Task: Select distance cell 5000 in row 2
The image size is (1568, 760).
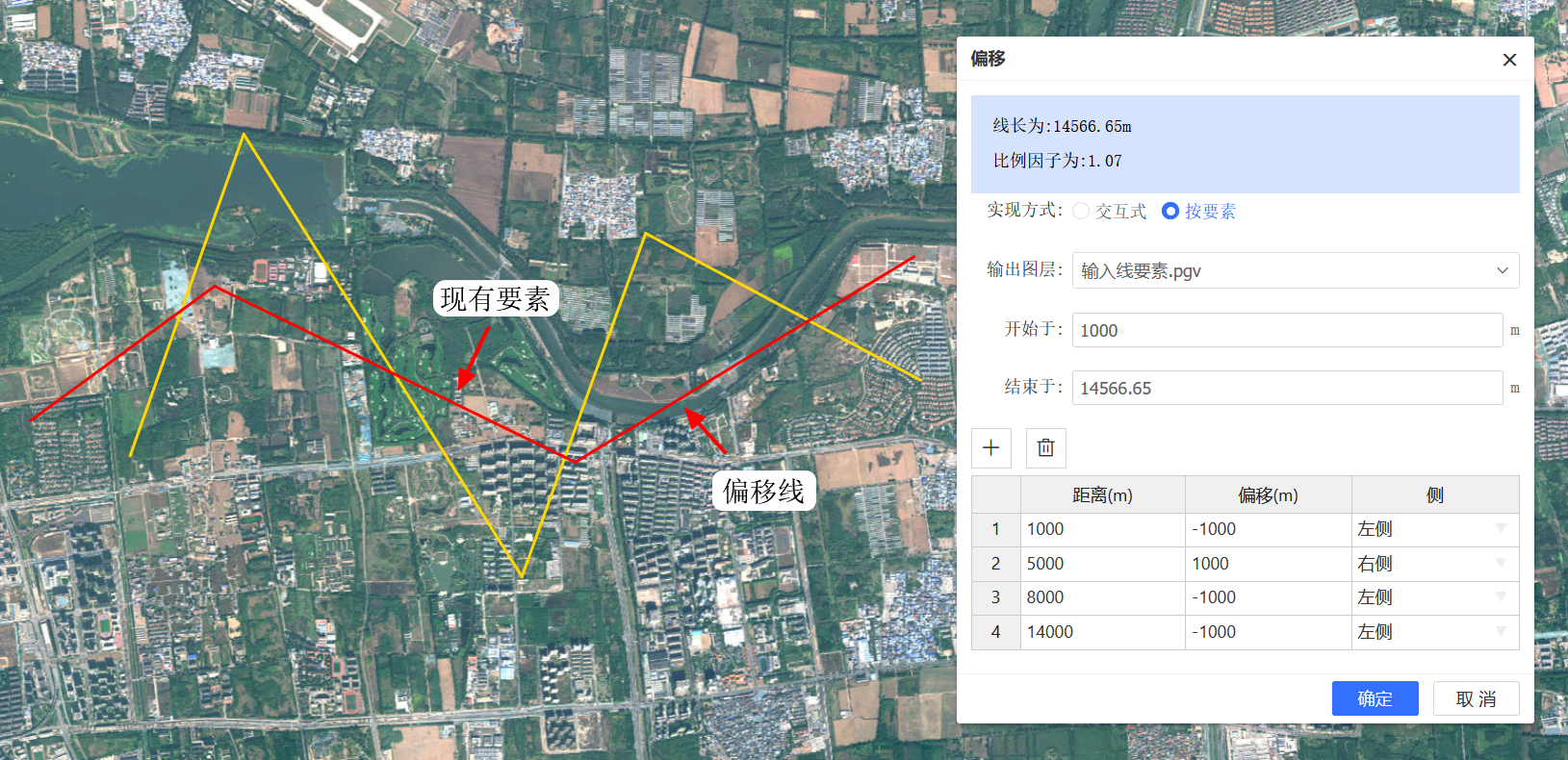Action: coord(1101,564)
